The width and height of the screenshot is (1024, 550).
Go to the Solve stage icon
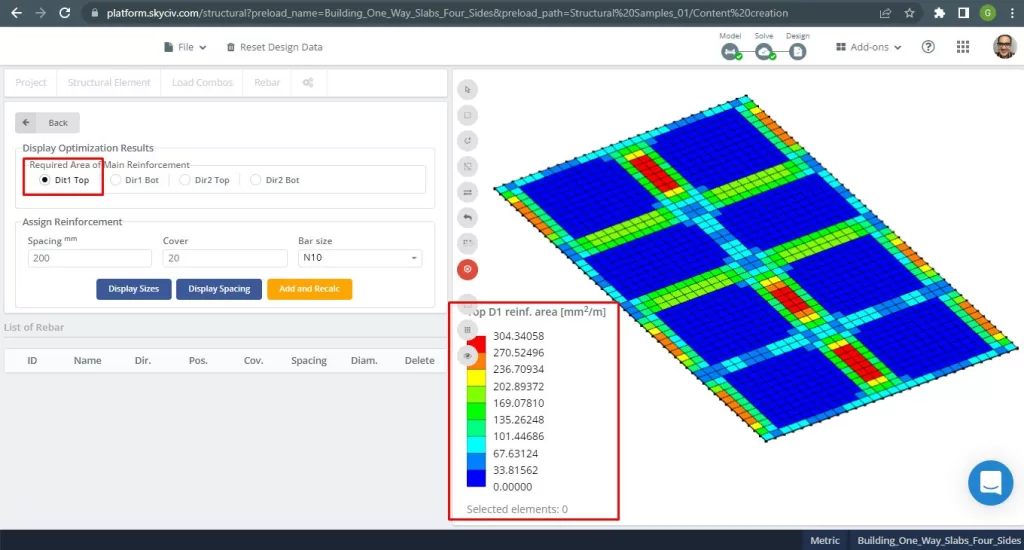(x=763, y=52)
